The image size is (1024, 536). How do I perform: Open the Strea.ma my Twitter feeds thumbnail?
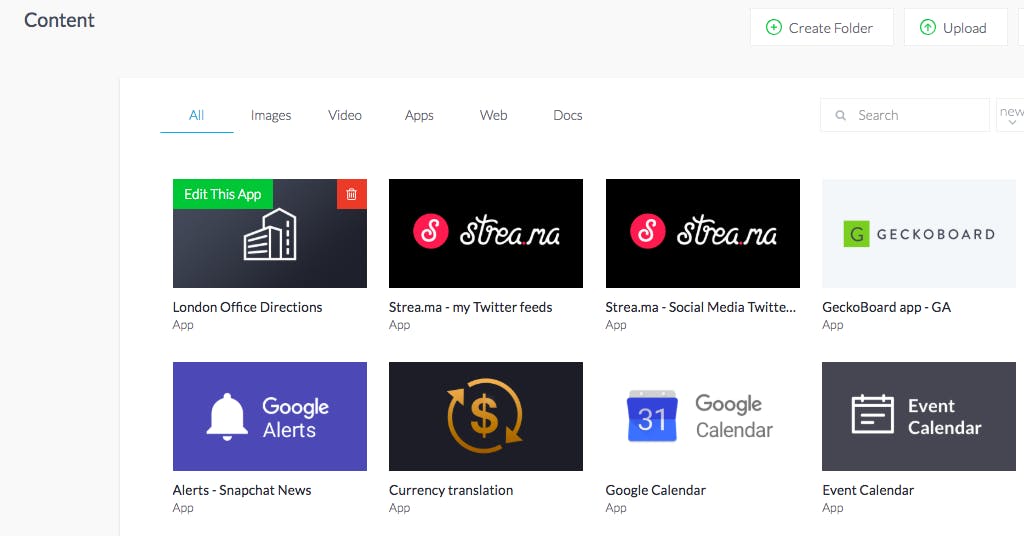click(x=486, y=234)
